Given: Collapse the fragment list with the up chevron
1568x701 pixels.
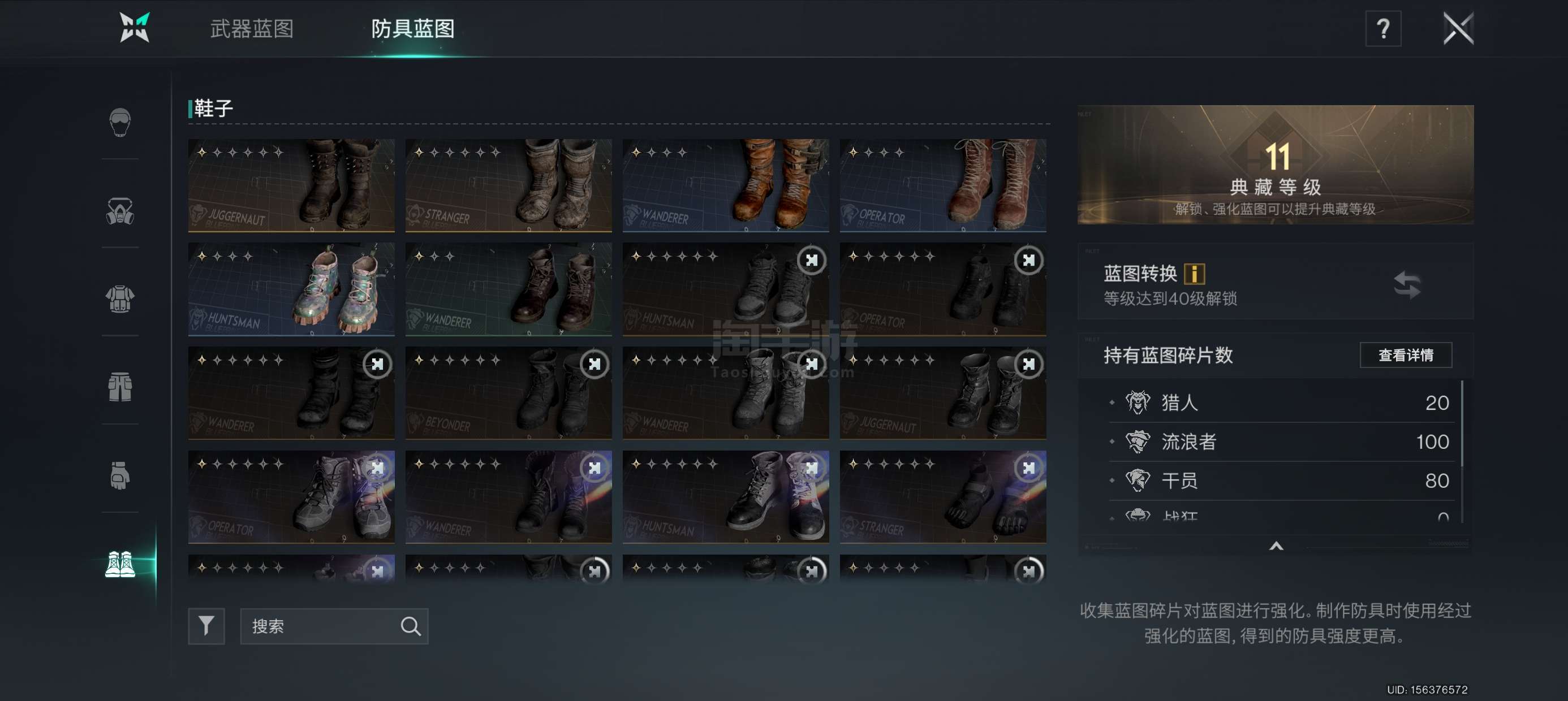Looking at the screenshot, I should point(1277,546).
